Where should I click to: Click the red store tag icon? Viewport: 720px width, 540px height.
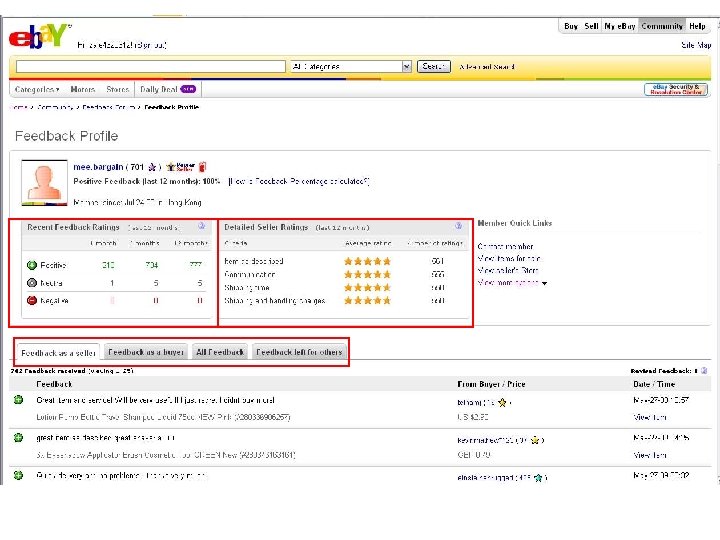click(202, 166)
